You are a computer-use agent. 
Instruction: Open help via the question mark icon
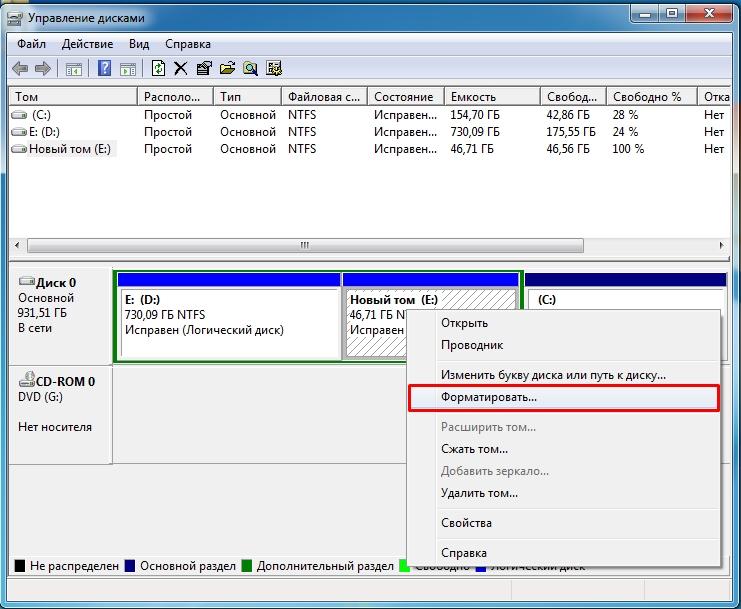(104, 69)
